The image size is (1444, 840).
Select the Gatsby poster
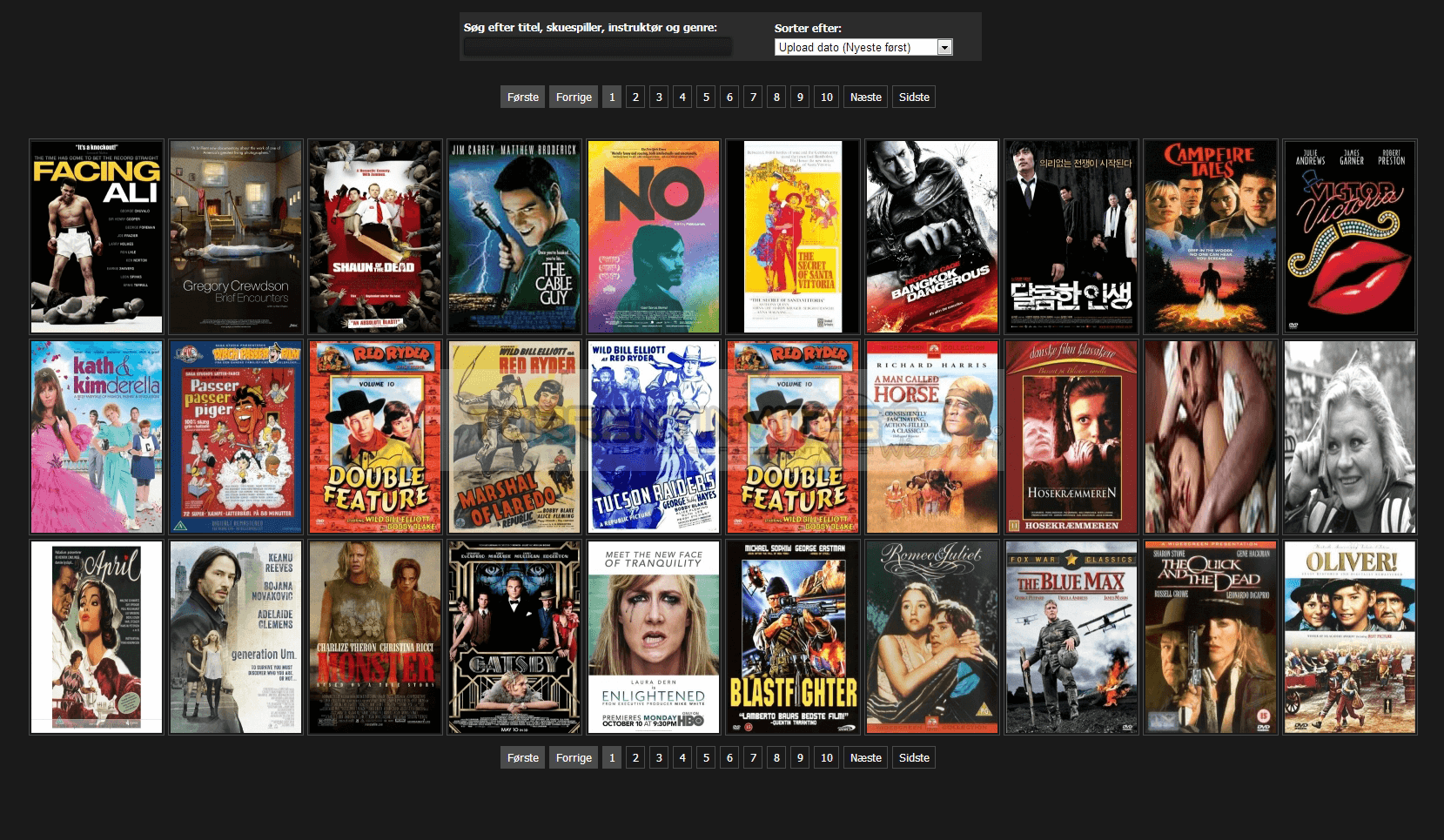click(x=514, y=637)
